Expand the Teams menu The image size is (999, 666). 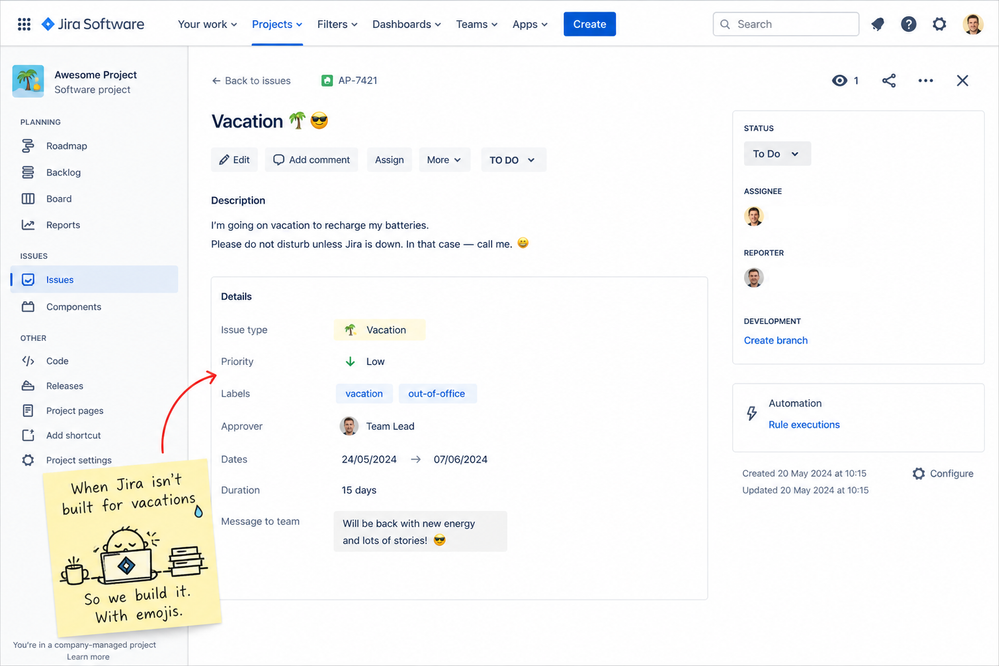(x=477, y=24)
